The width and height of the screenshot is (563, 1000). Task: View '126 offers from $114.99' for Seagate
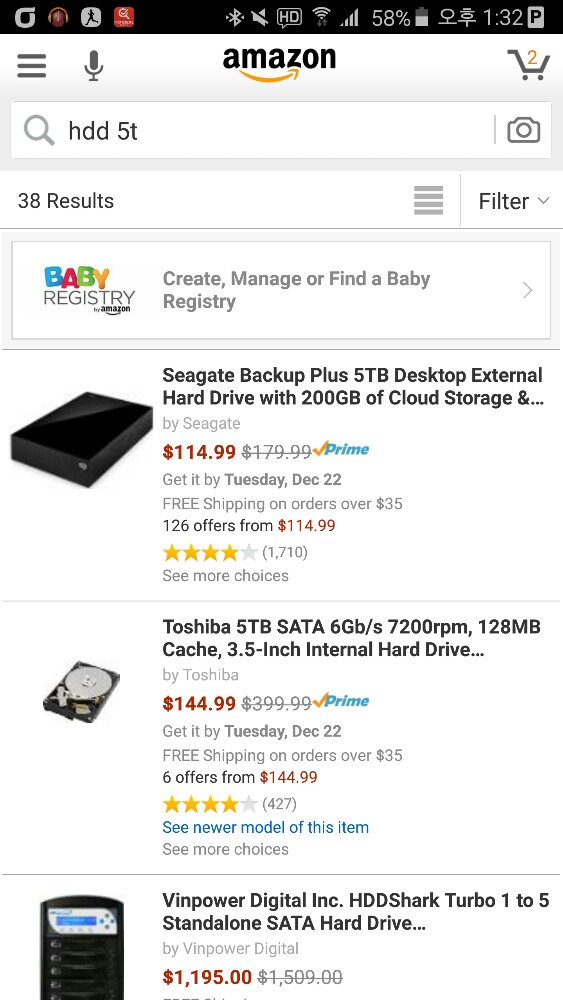tap(249, 526)
